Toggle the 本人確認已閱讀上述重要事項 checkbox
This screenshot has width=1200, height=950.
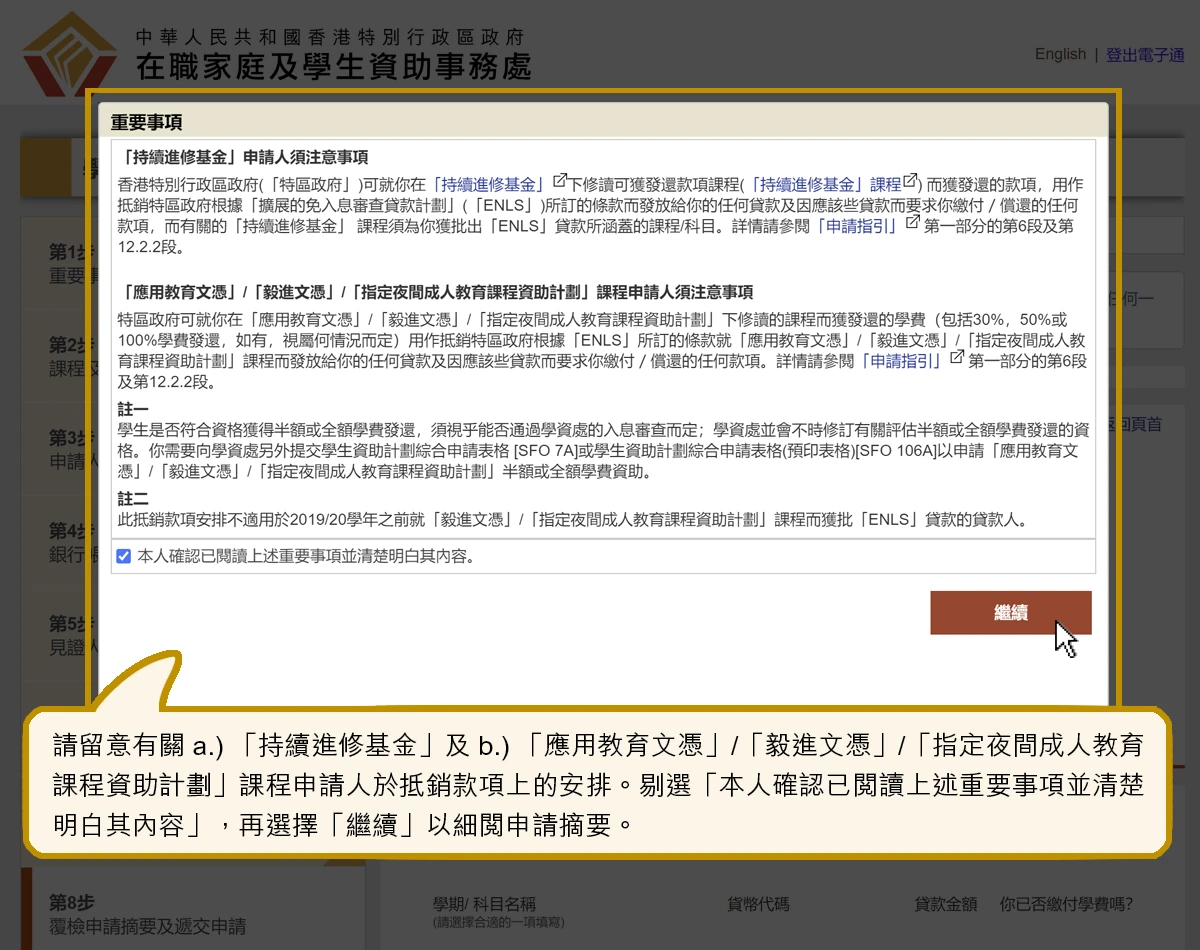(124, 556)
